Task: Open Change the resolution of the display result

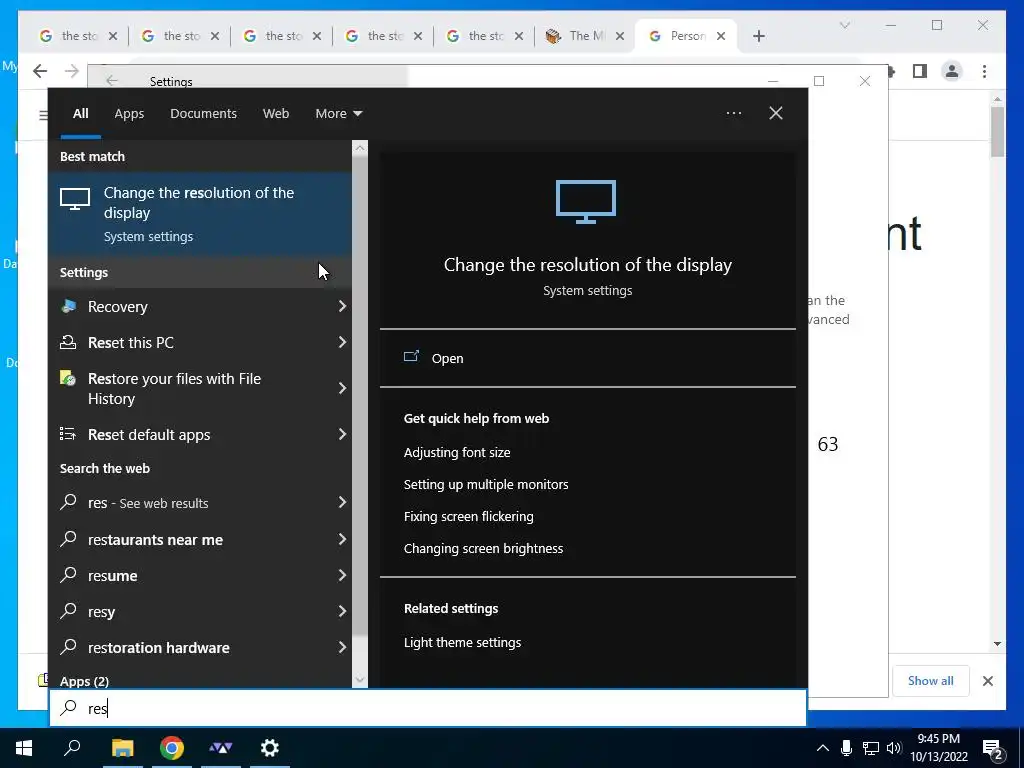Action: 200,214
